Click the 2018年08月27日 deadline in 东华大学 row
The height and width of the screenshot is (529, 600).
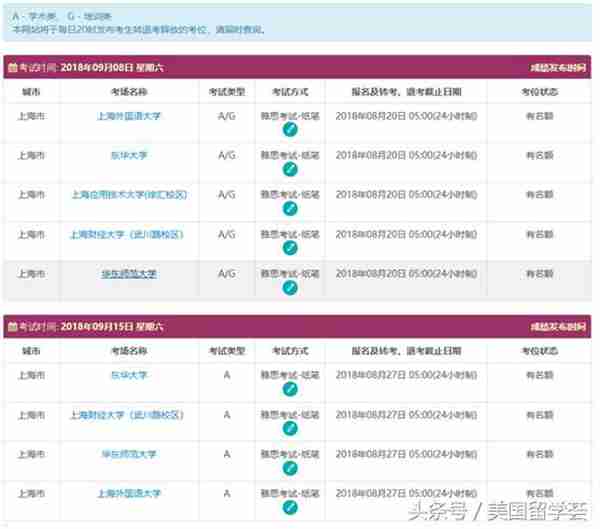pyautogui.click(x=406, y=375)
